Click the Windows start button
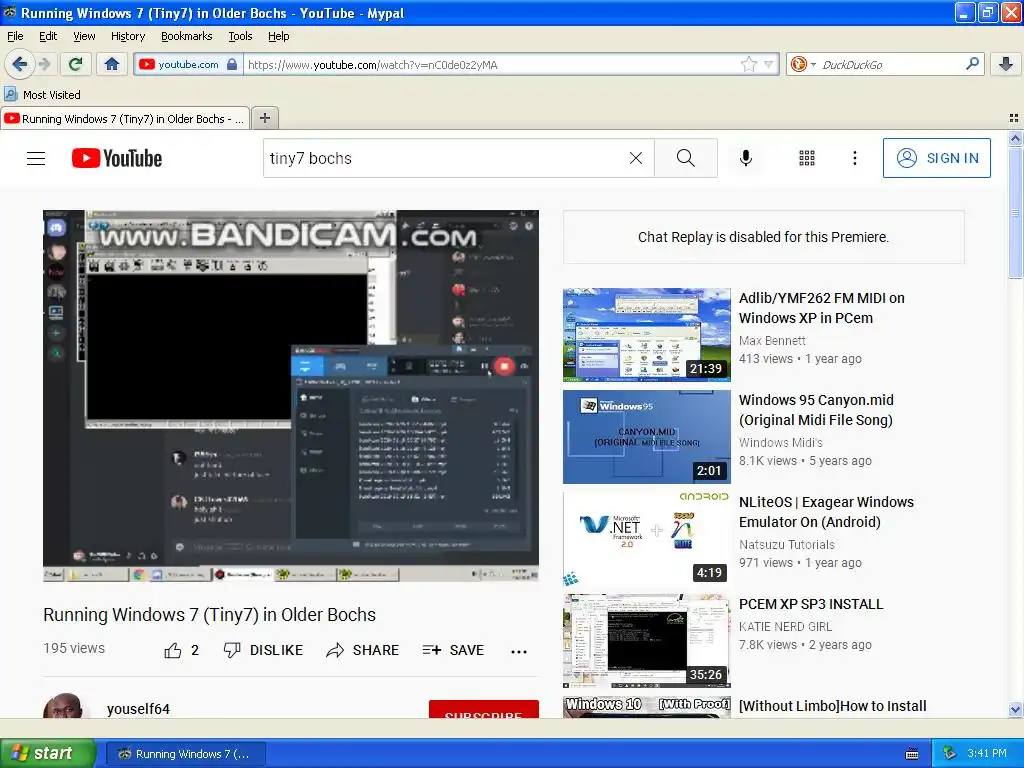Viewport: 1024px width, 768px height. pyautogui.click(x=47, y=754)
